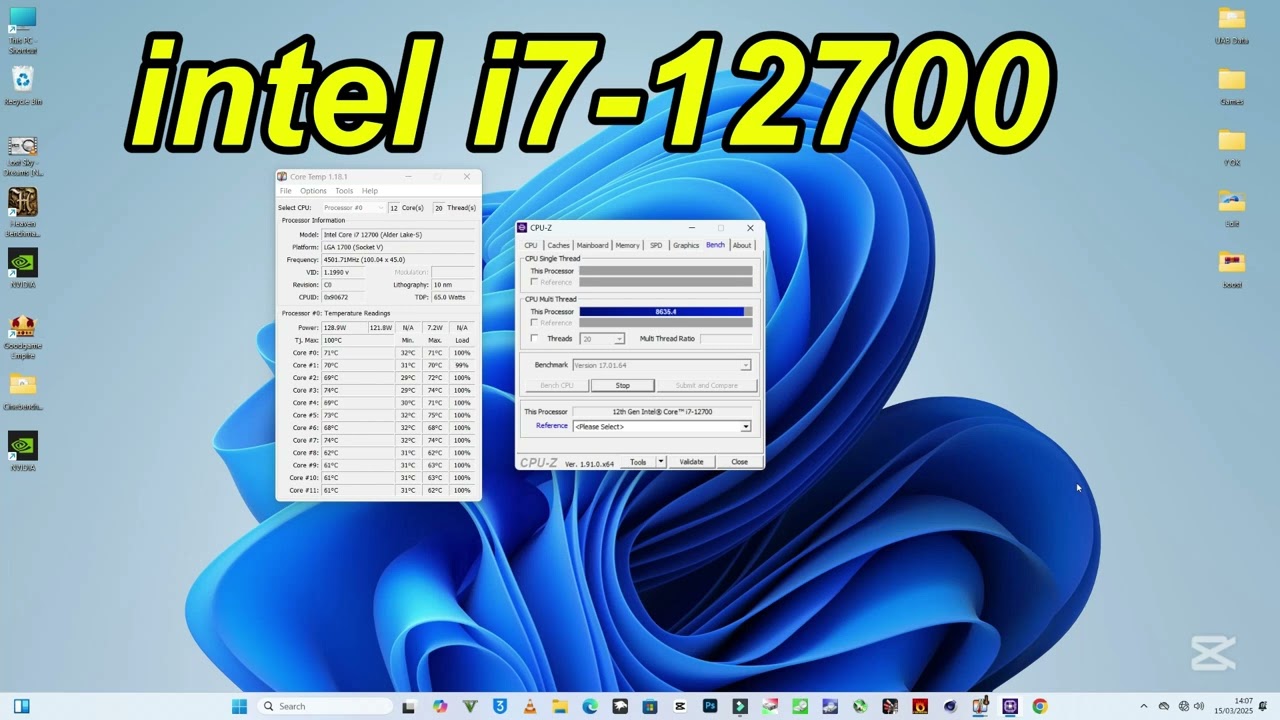
Task: Switch to the Mainboard tab
Action: [x=592, y=245]
